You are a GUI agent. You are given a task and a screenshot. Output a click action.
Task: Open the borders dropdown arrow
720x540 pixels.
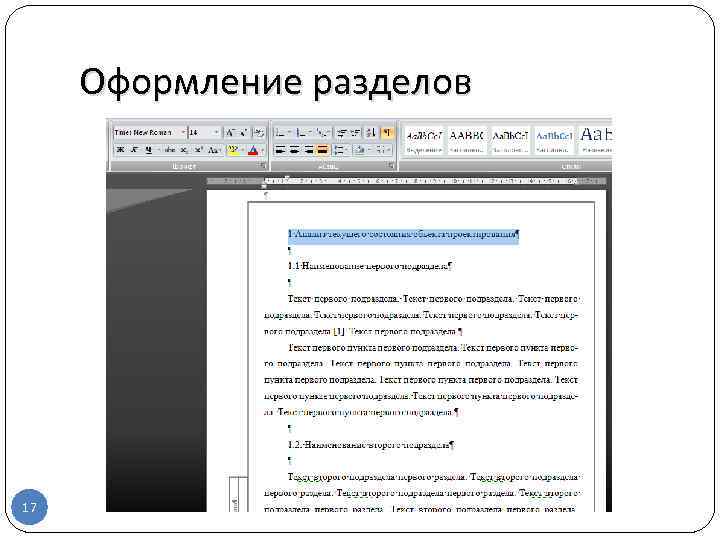[388, 150]
